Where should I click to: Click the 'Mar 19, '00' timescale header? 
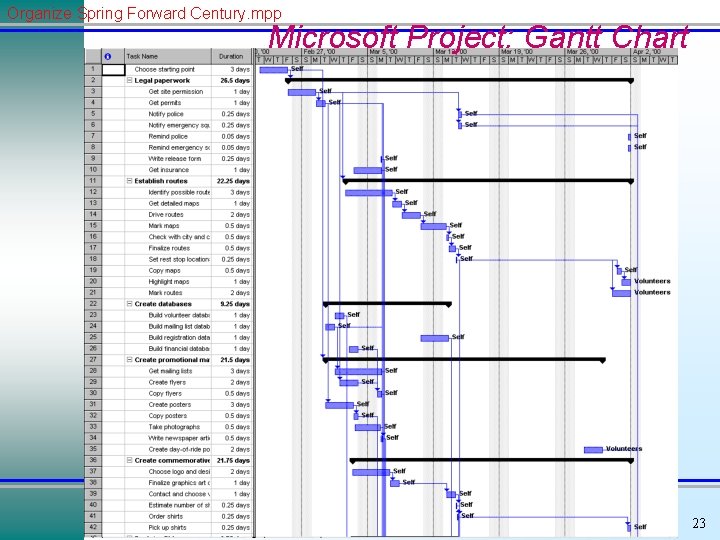(533, 52)
